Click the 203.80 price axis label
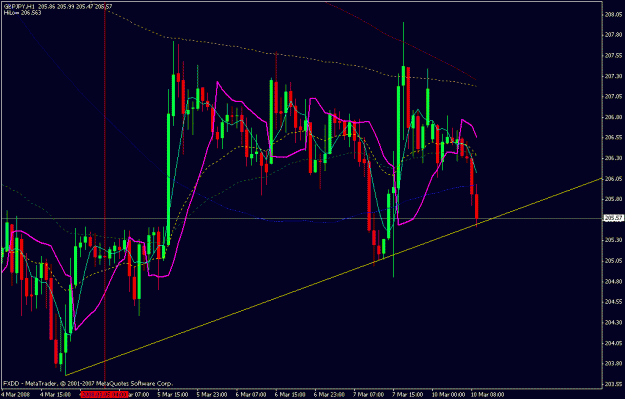Image resolution: width=625 pixels, height=399 pixels. point(613,364)
